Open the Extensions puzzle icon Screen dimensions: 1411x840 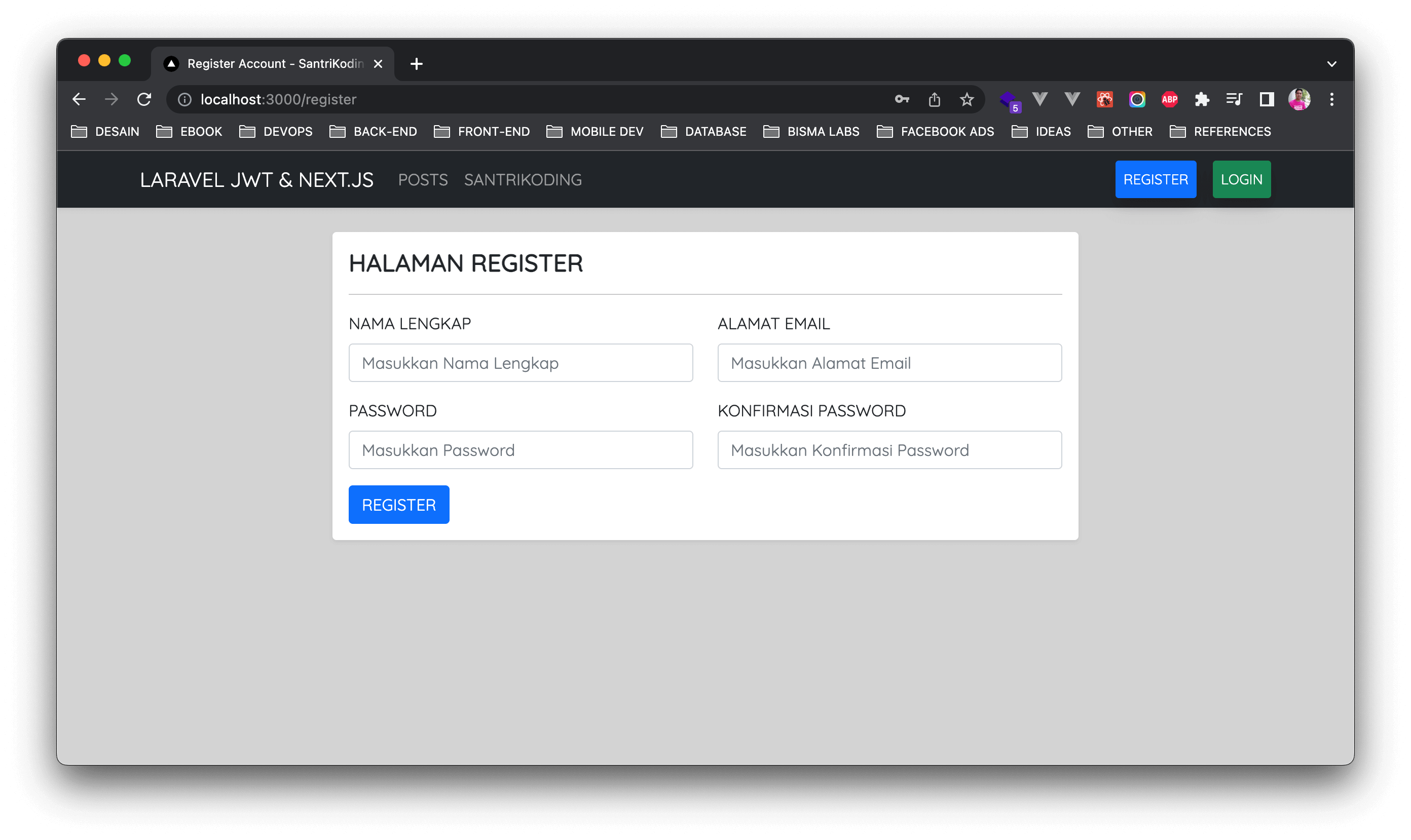(x=1202, y=100)
